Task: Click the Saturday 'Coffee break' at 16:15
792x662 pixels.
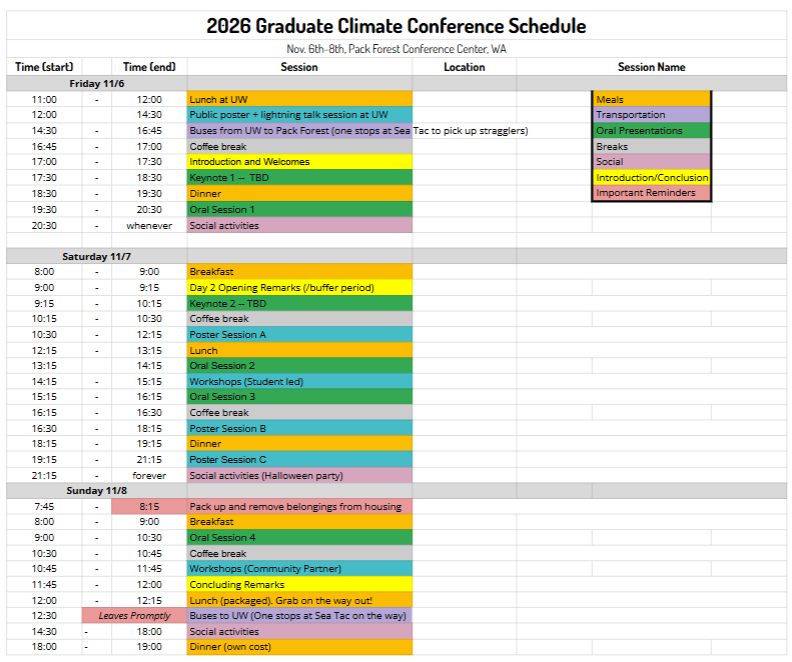Action: tap(300, 413)
